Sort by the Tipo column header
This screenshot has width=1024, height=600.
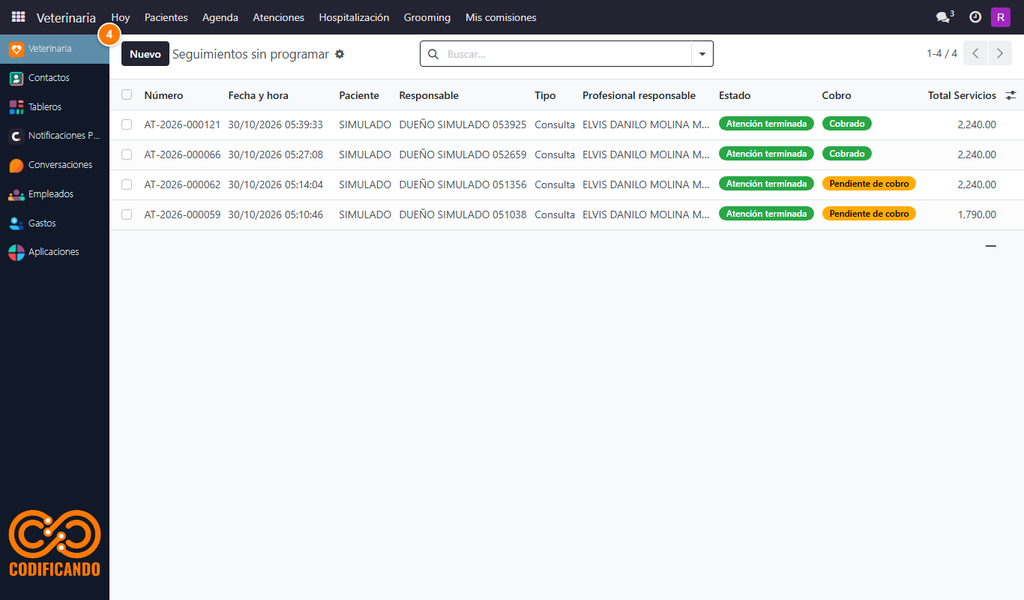(x=545, y=95)
